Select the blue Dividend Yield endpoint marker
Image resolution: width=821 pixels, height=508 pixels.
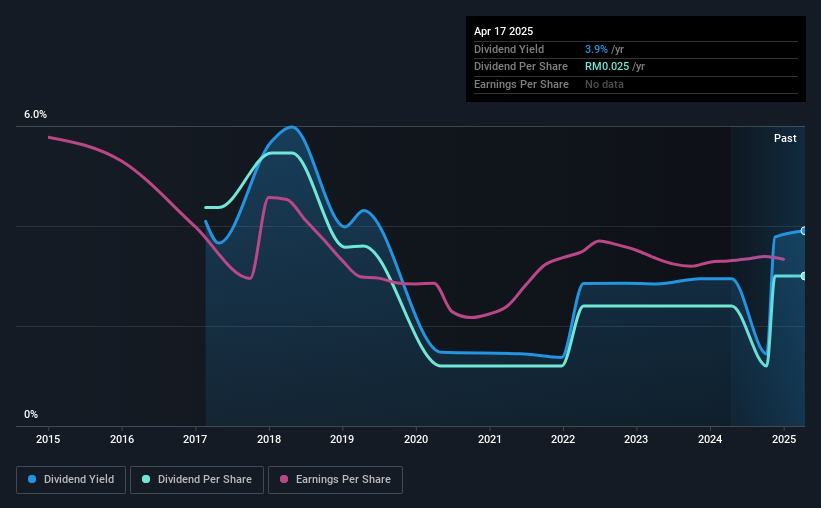point(804,230)
